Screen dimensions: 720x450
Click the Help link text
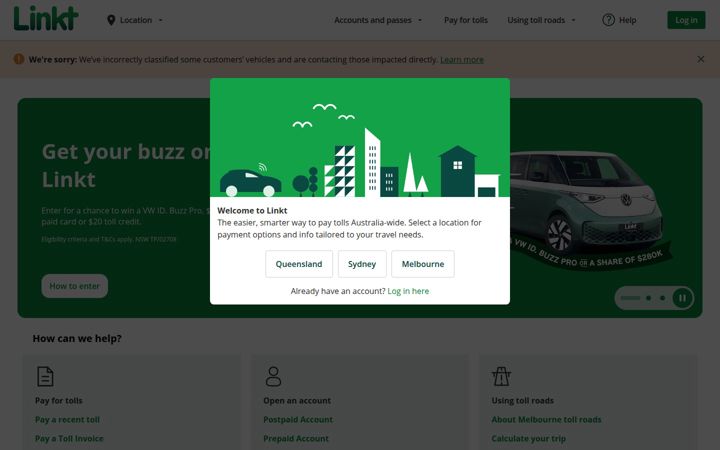point(627,20)
